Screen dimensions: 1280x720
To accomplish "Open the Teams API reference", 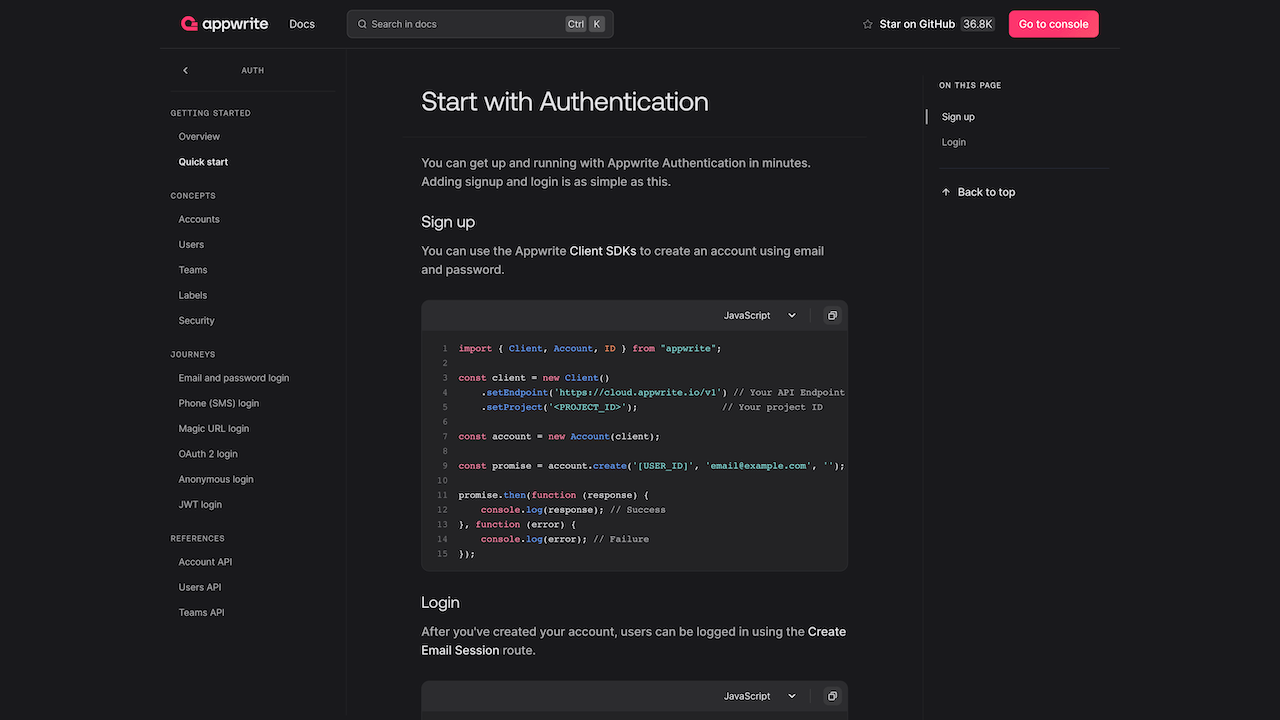I will (x=201, y=613).
